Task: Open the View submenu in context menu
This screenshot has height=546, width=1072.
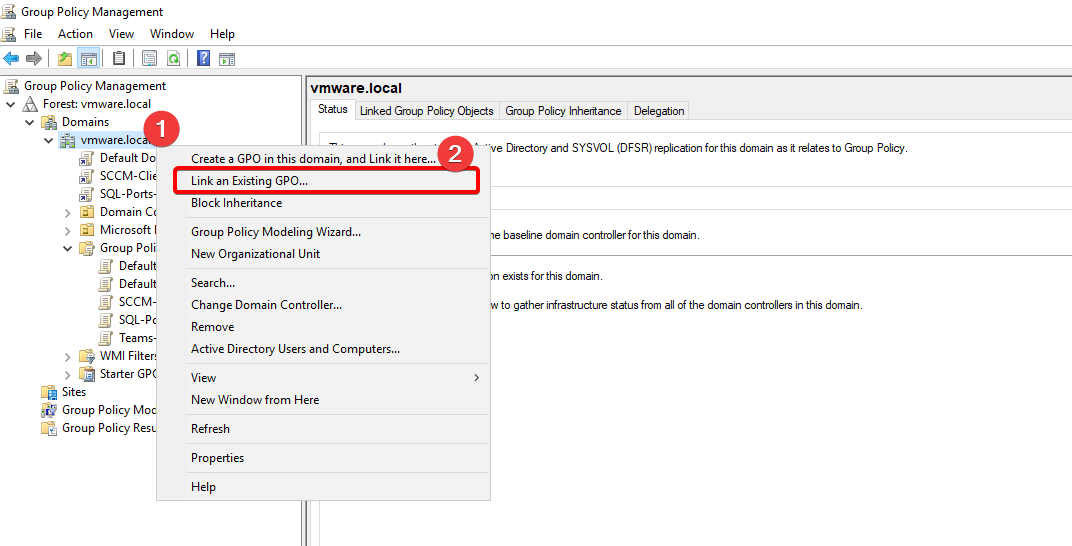Action: point(204,378)
